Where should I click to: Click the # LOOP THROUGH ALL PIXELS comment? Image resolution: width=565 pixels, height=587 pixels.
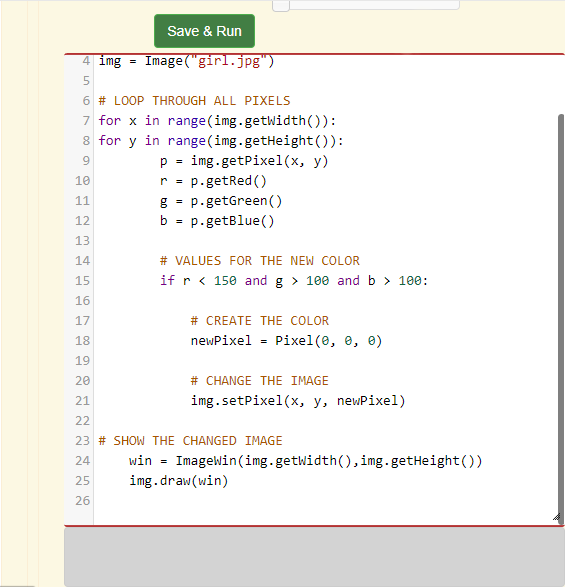tap(194, 101)
